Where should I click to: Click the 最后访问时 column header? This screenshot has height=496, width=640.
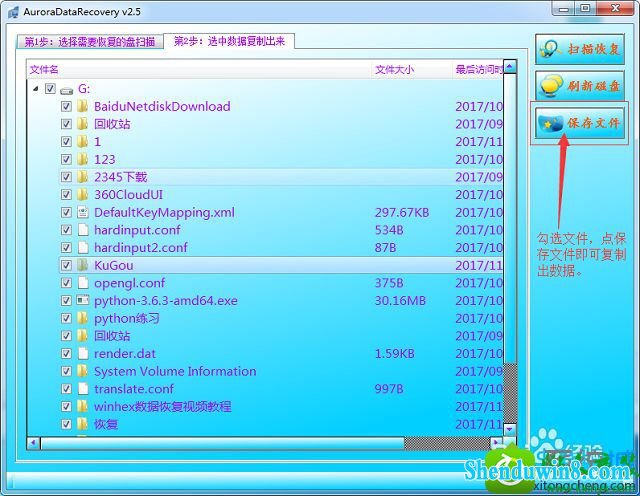click(x=479, y=70)
